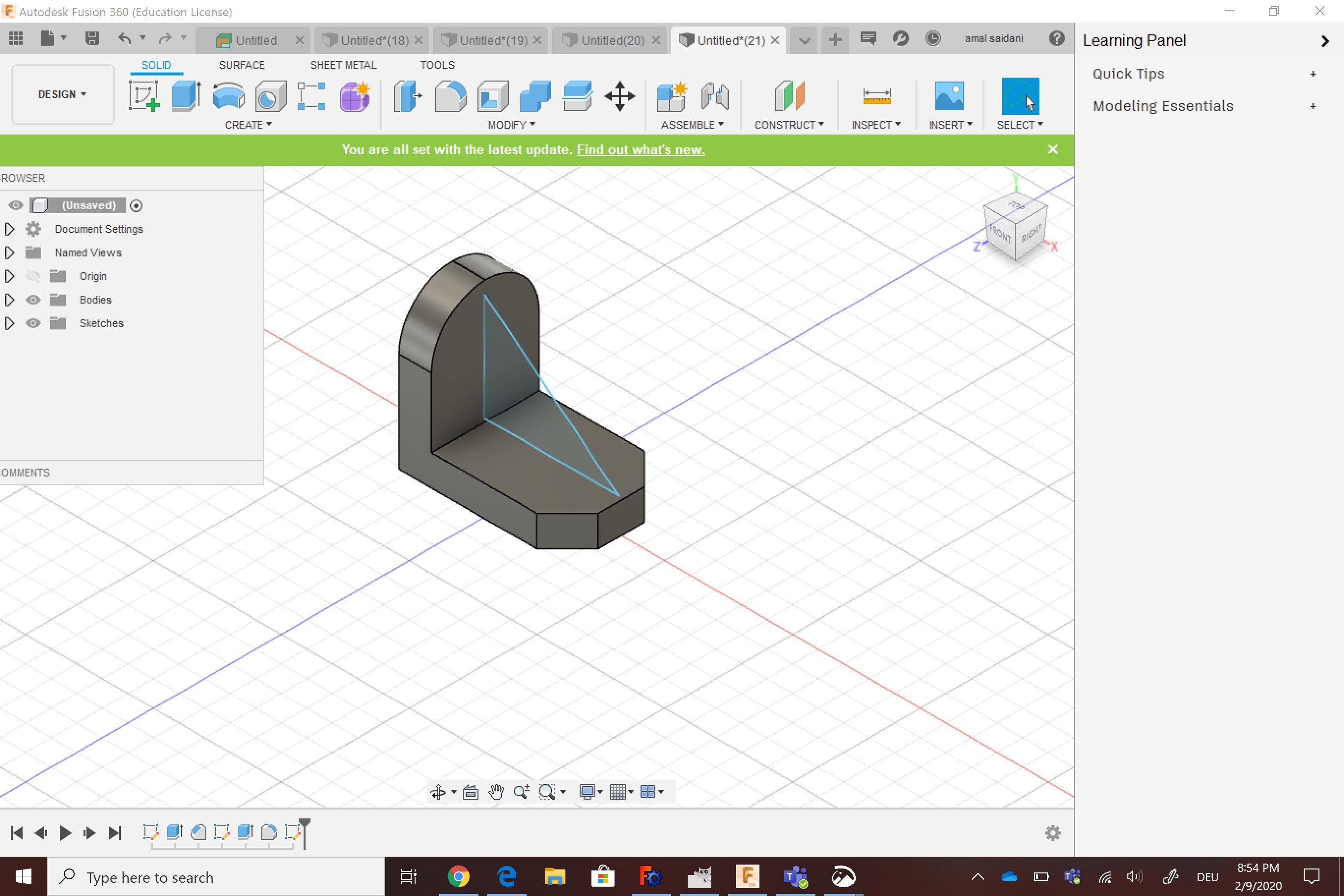The height and width of the screenshot is (896, 1344).
Task: Click the Press Pull tool icon
Action: pos(407,96)
